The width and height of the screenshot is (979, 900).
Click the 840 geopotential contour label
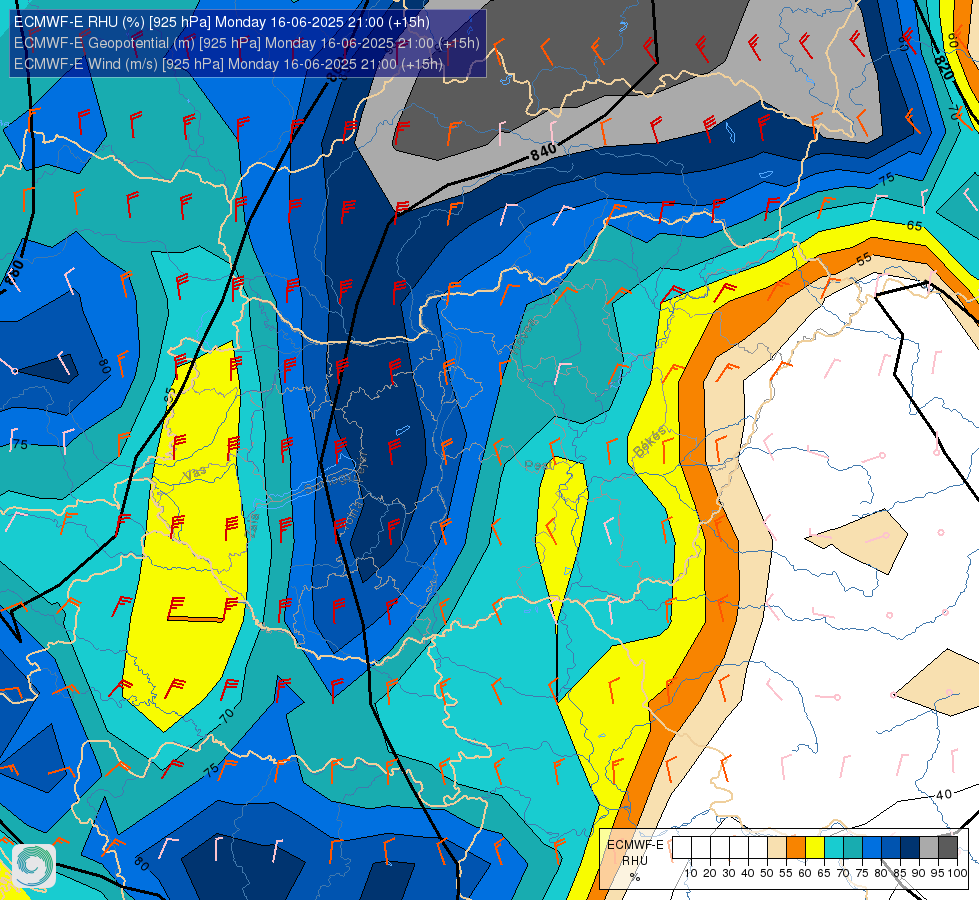pyautogui.click(x=544, y=151)
